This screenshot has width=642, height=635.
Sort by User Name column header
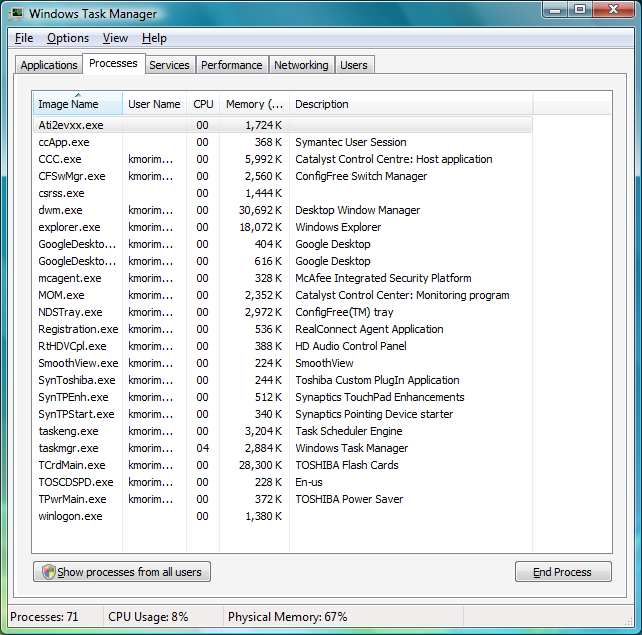pyautogui.click(x=154, y=104)
